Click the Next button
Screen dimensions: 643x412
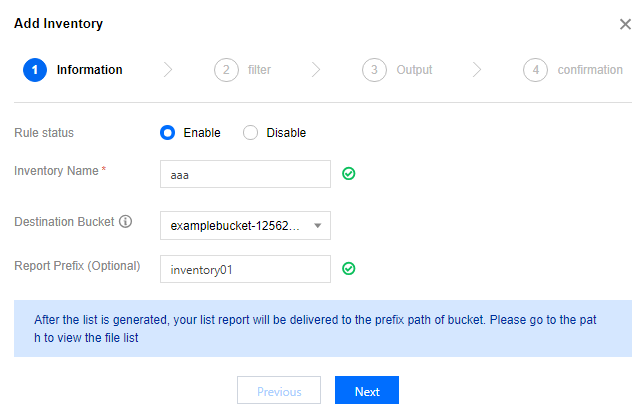point(367,391)
